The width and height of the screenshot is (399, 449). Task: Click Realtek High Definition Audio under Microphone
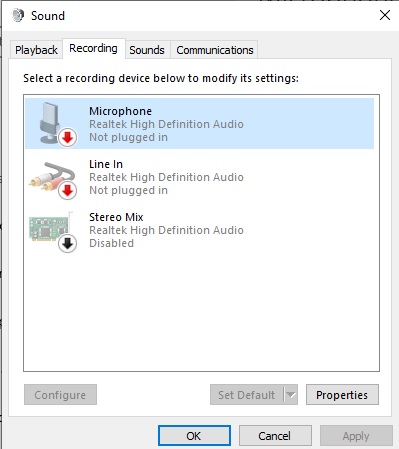166,124
